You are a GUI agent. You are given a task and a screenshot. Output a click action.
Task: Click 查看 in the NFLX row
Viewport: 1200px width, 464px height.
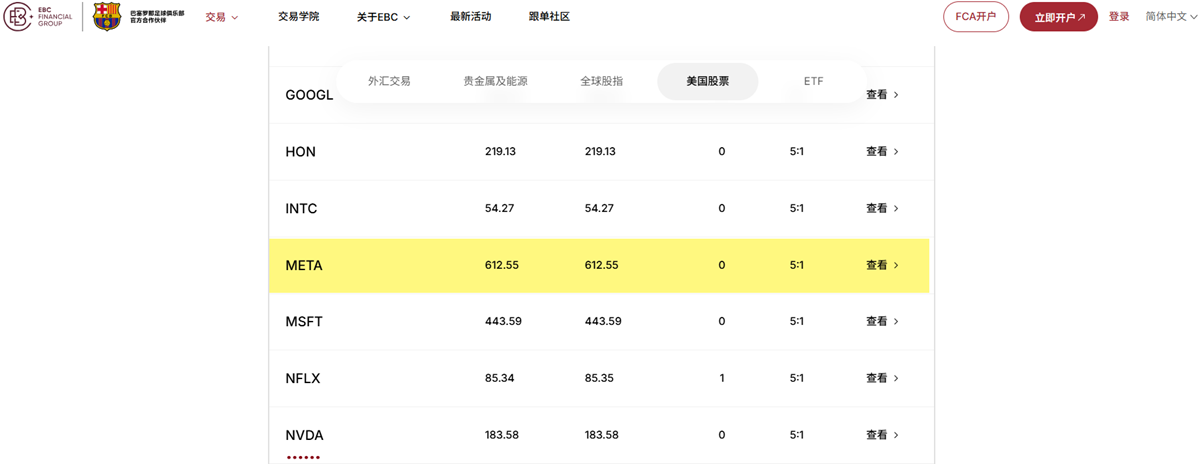pyautogui.click(x=883, y=379)
